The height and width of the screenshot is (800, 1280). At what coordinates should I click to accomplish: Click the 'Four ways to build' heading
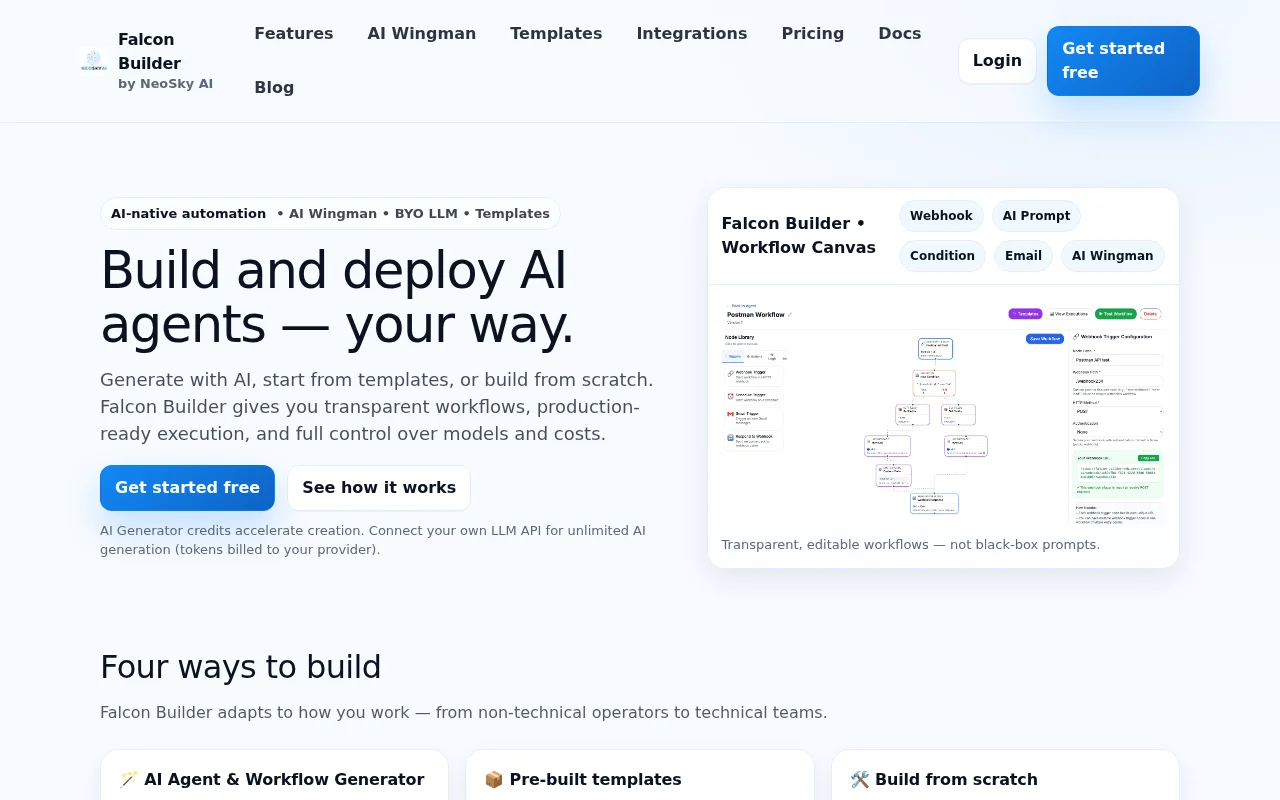[241, 667]
